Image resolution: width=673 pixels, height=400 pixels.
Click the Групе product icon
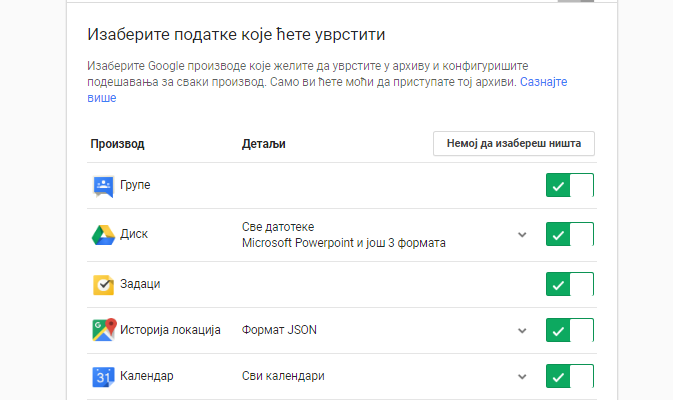(103, 186)
